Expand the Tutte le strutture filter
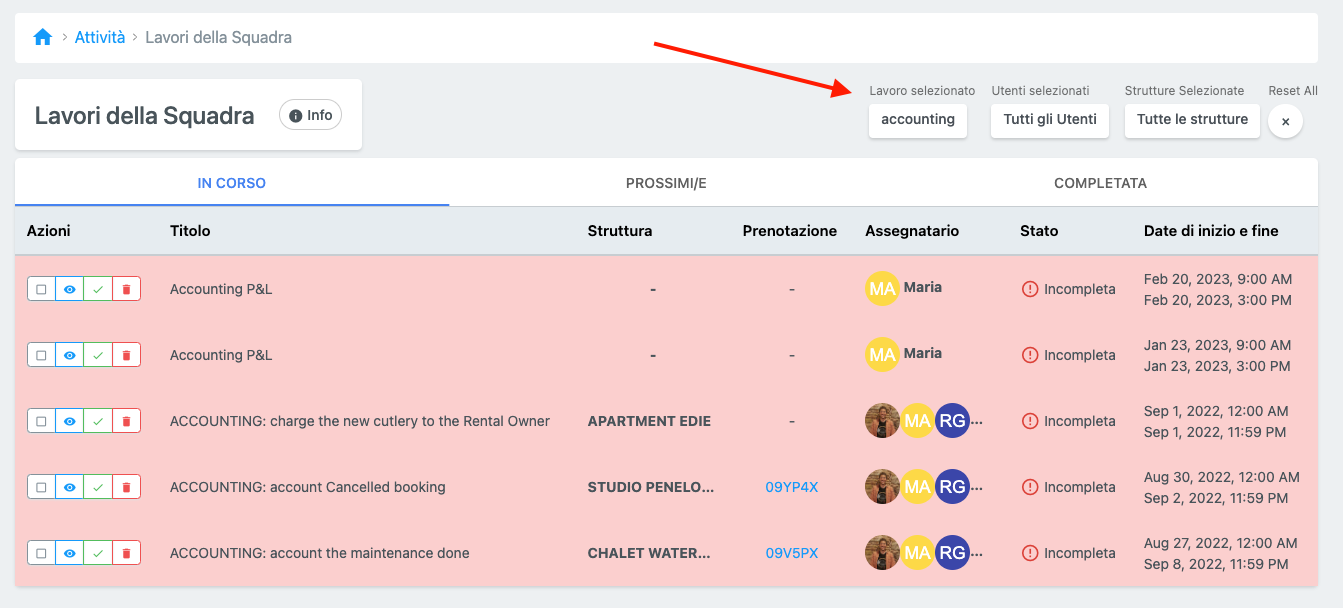 point(1191,120)
